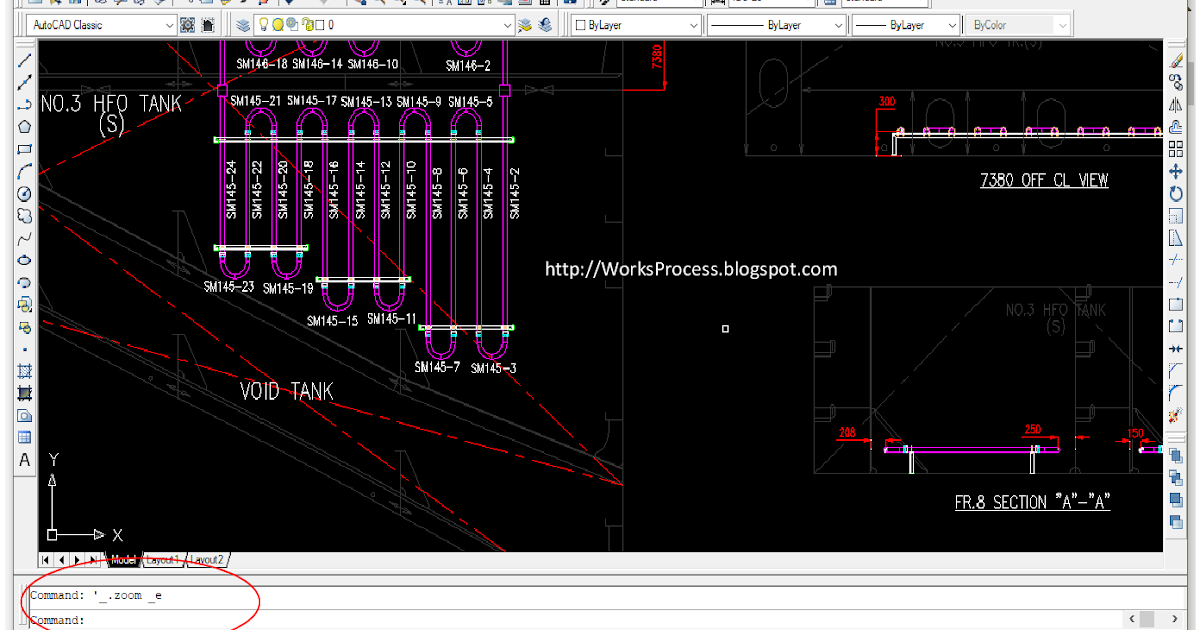
Task: Activate the Rotate tool in the Modify toolbar
Action: pyautogui.click(x=1176, y=194)
